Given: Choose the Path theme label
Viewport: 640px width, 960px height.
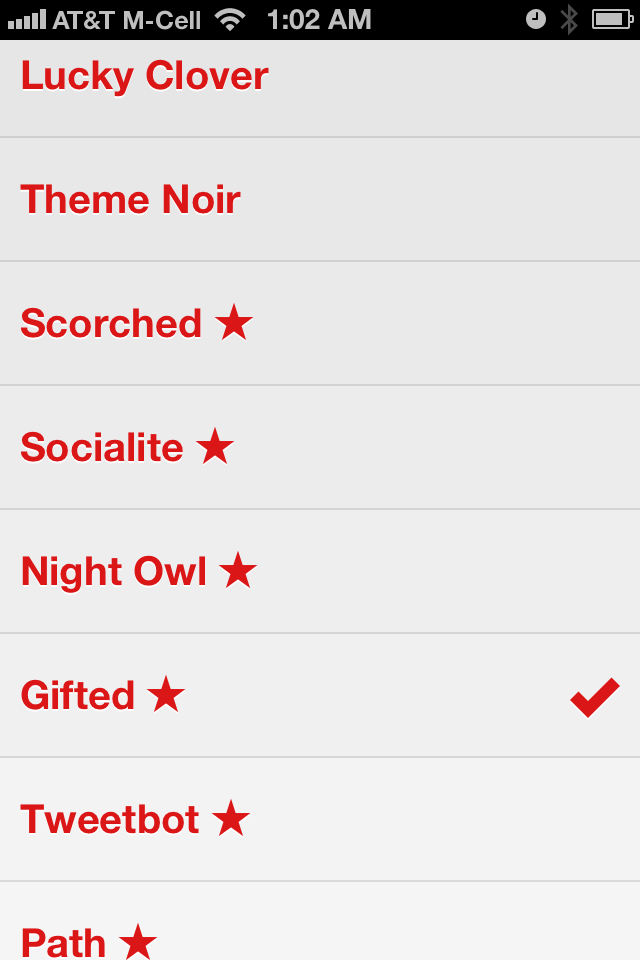Looking at the screenshot, I should (63, 942).
